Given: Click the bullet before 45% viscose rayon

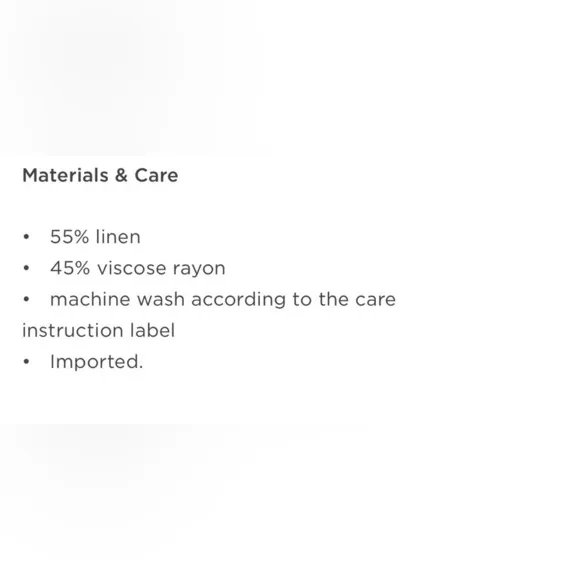Looking at the screenshot, I should coord(26,268).
